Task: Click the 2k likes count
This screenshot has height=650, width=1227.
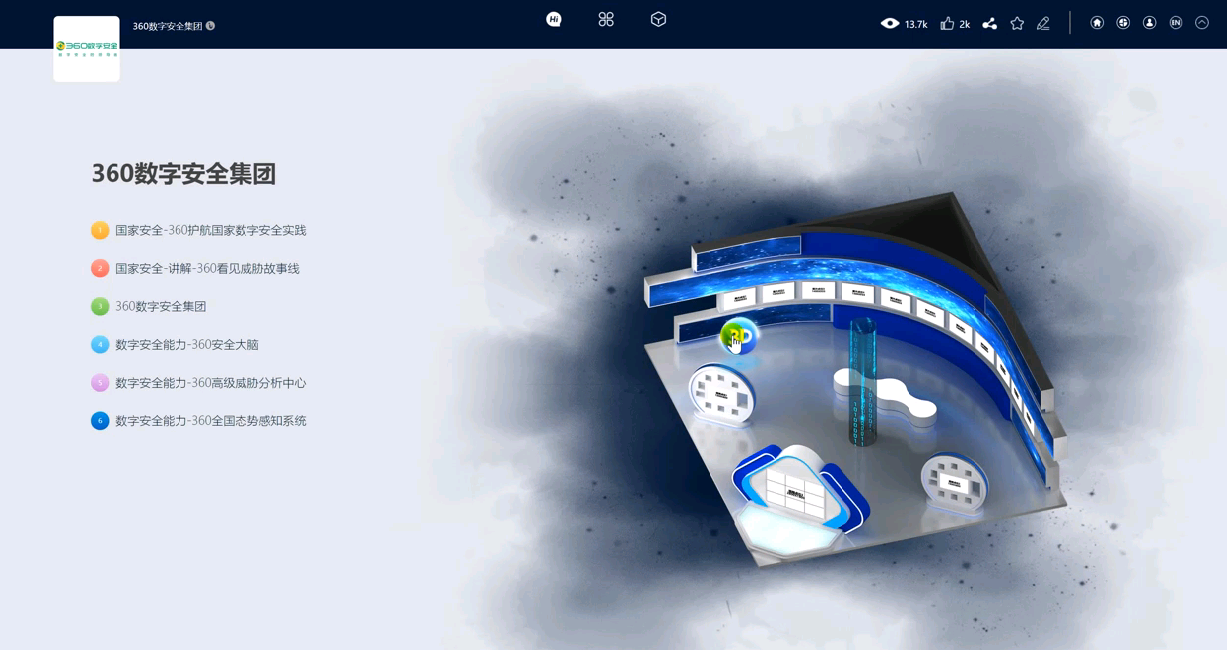Action: point(964,24)
